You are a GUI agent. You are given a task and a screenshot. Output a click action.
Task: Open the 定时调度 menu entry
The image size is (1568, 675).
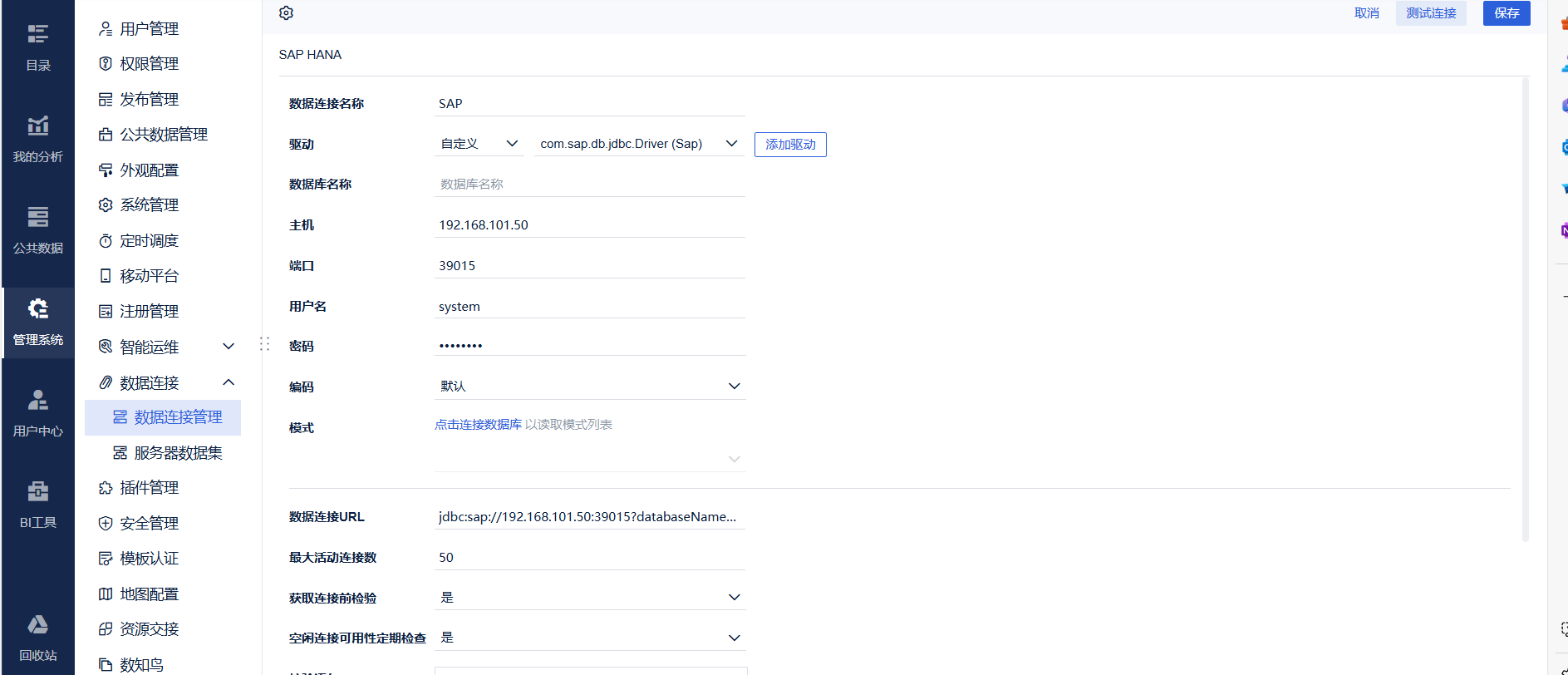click(x=150, y=241)
